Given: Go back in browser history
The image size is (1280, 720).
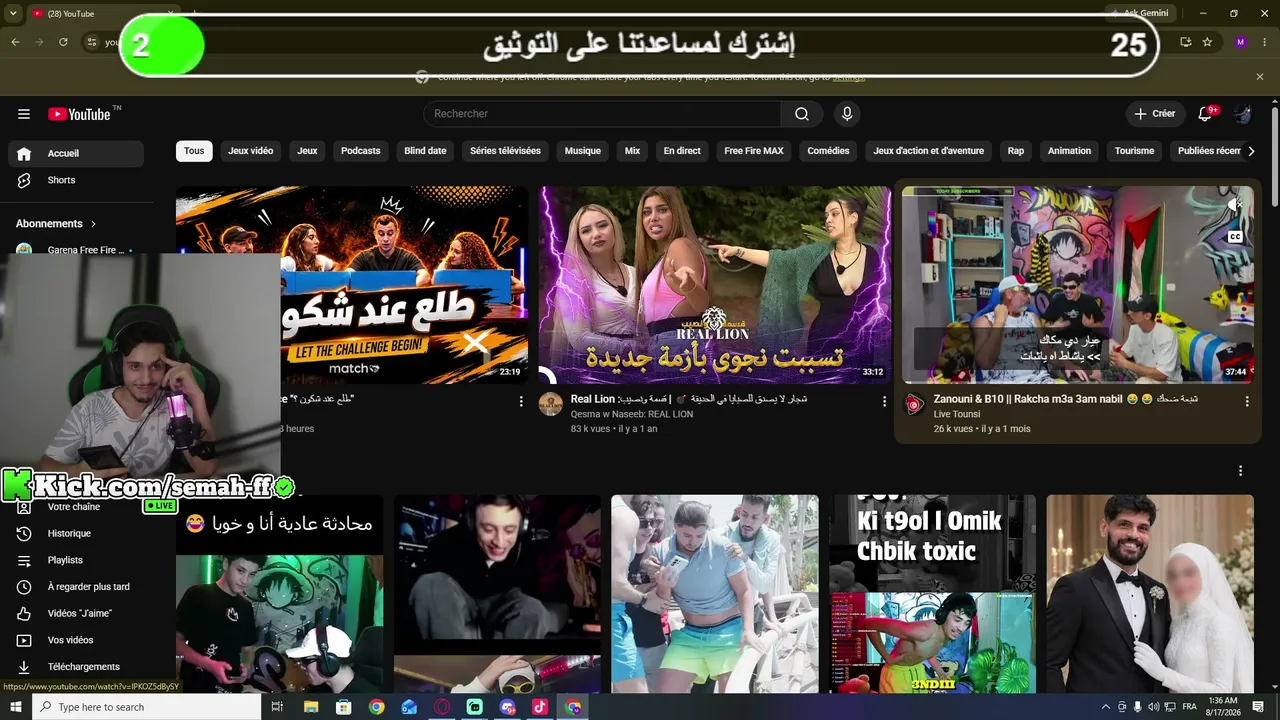Looking at the screenshot, I should [x=15, y=42].
